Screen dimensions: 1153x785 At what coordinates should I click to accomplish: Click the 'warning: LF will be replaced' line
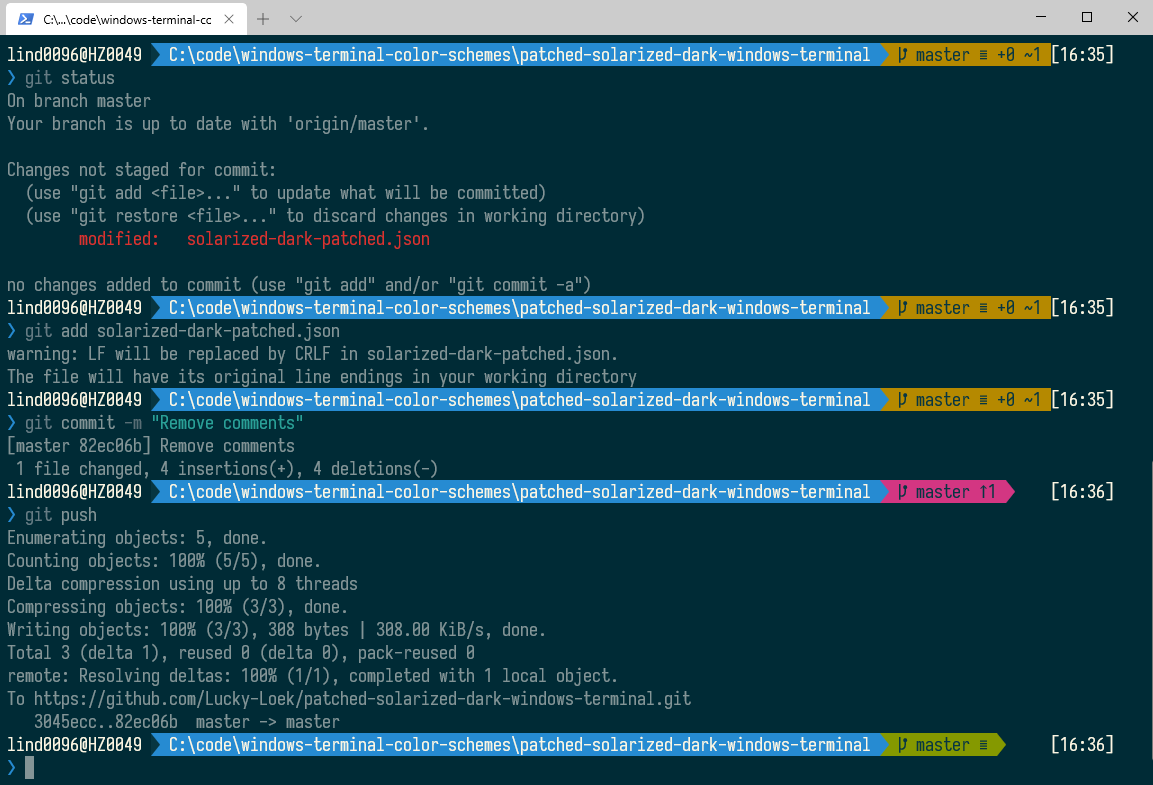[x=313, y=354]
